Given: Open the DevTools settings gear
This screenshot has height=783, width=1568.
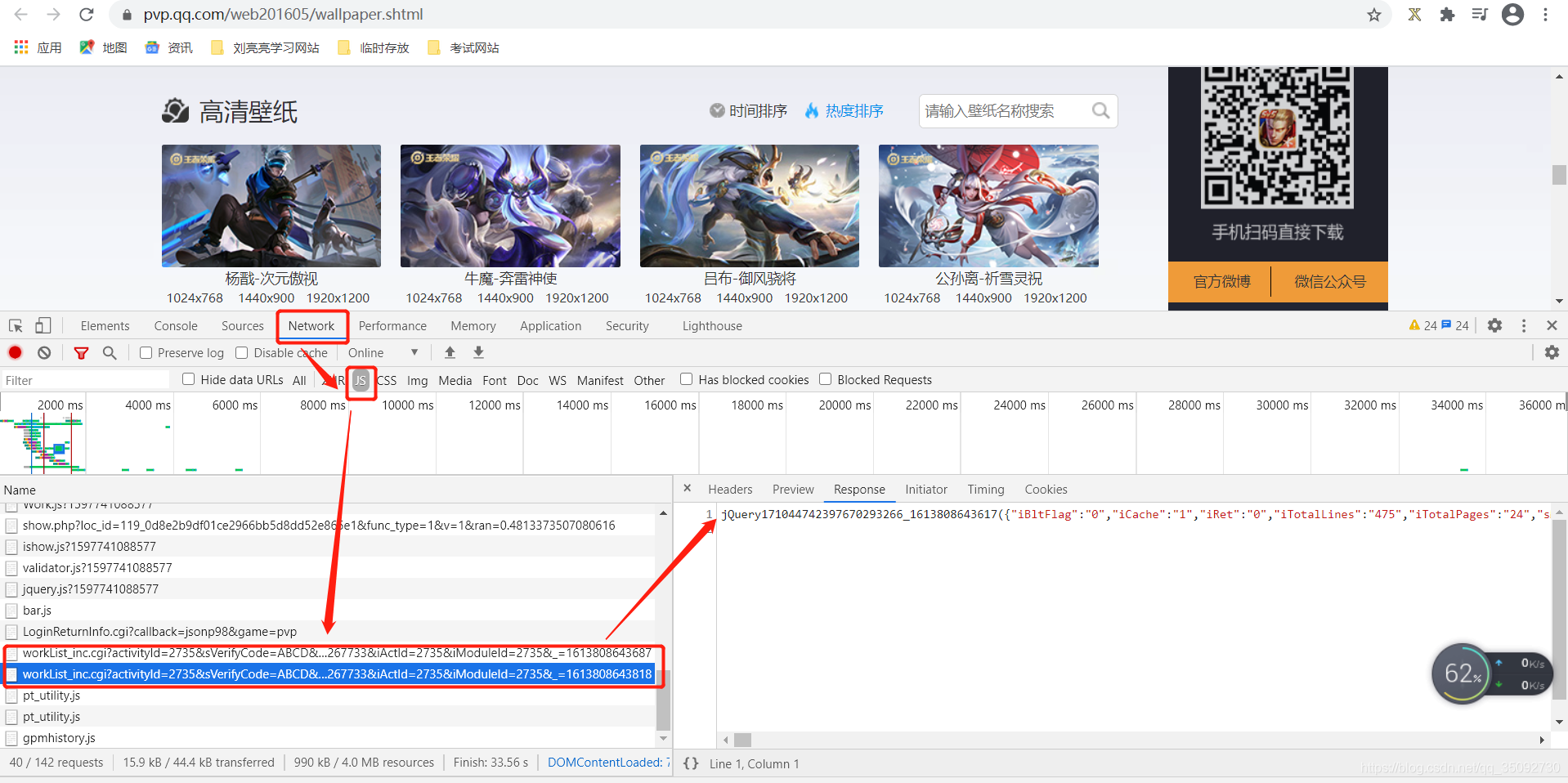Looking at the screenshot, I should point(1494,325).
